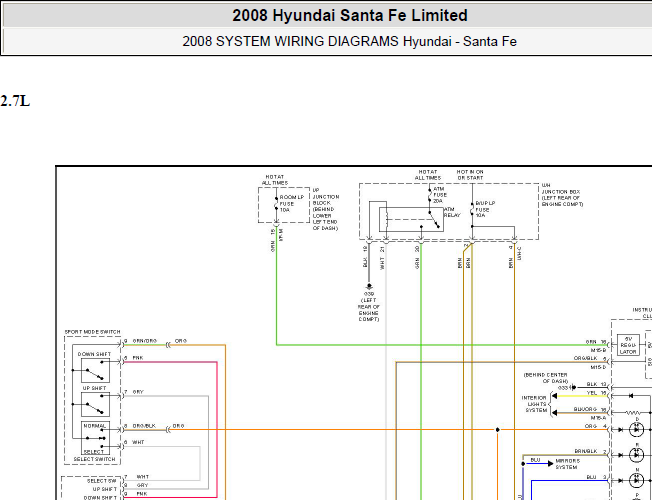Viewport: 652px width, 500px height.
Task: Click the GRN 15 wire label under ROOM LP fuse
Action: pyautogui.click(x=273, y=240)
